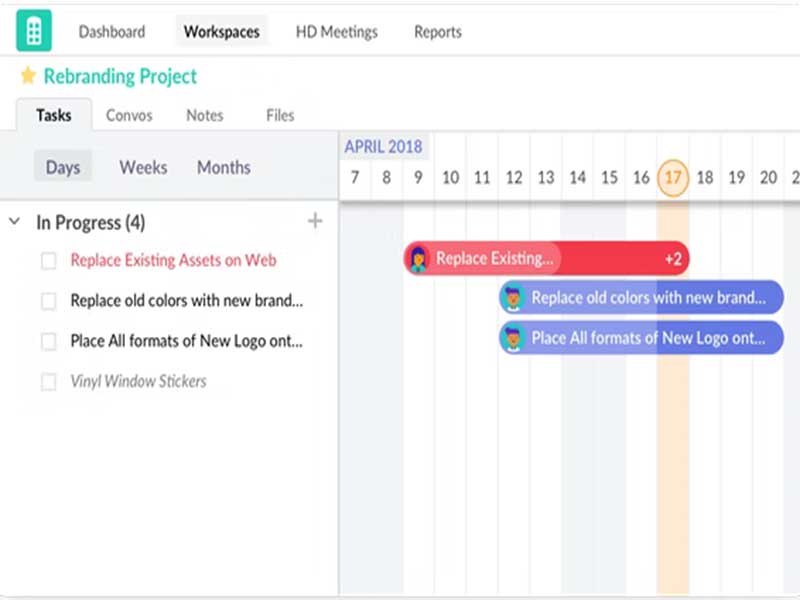
Task: Click avatar on Replace Existing bar
Action: point(418,259)
